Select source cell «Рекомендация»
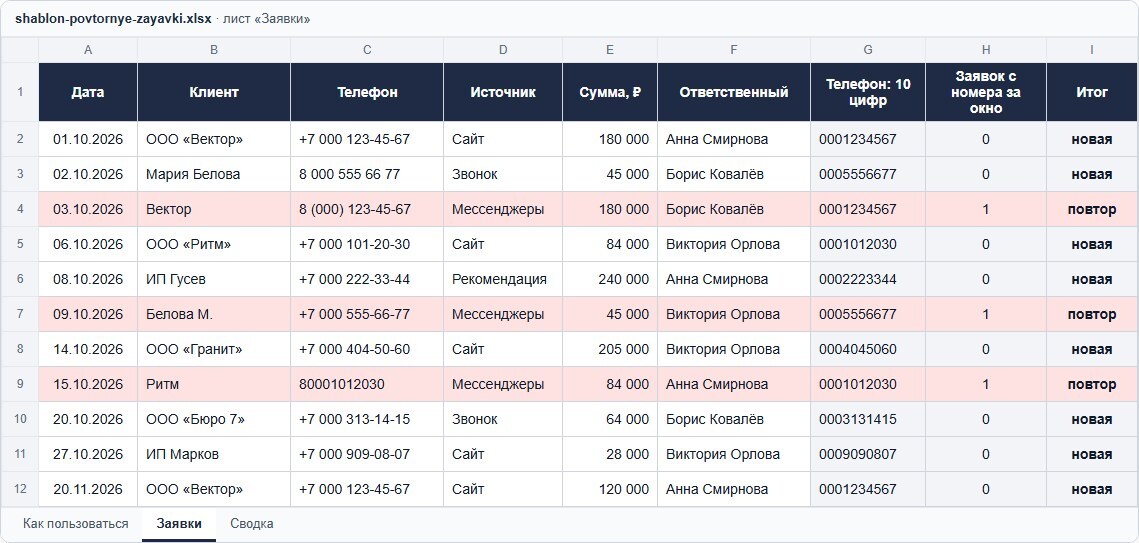1139x543 pixels. pos(503,279)
